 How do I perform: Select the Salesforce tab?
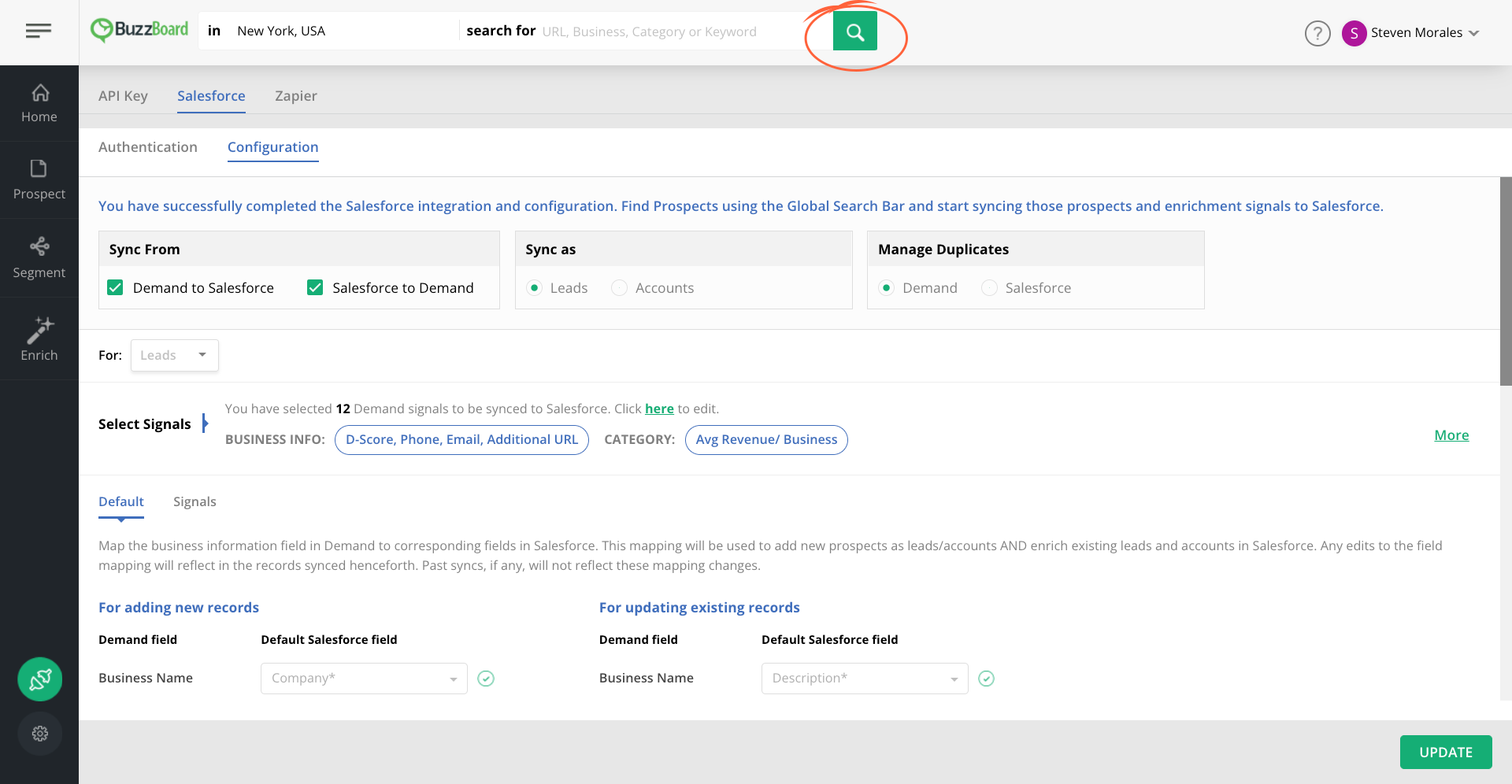(x=211, y=96)
